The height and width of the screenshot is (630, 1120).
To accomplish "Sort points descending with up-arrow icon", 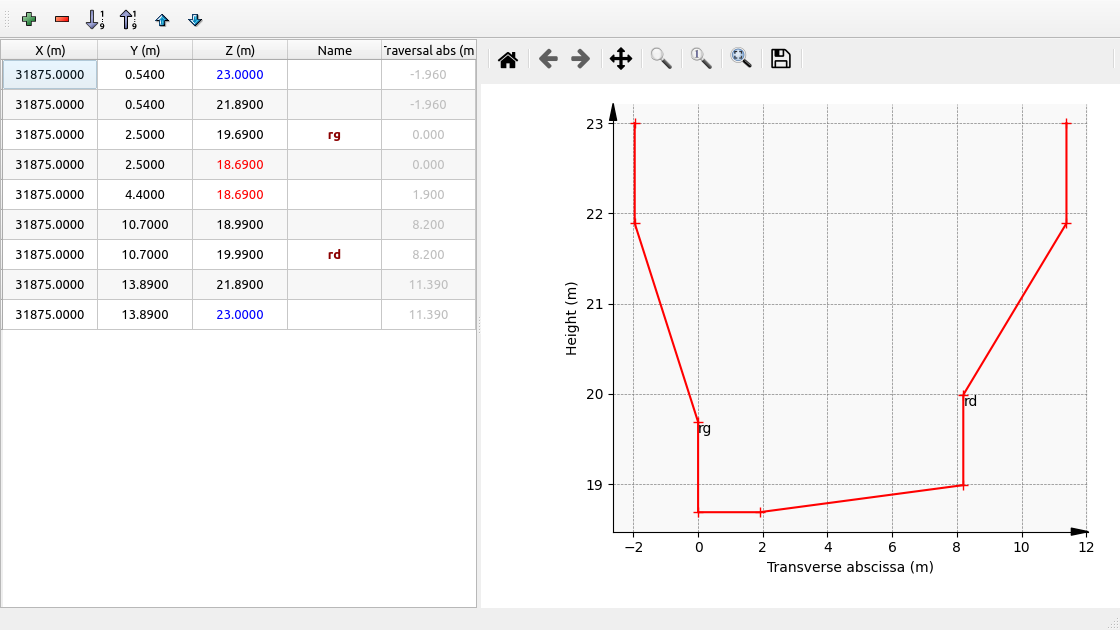I will [x=128, y=19].
